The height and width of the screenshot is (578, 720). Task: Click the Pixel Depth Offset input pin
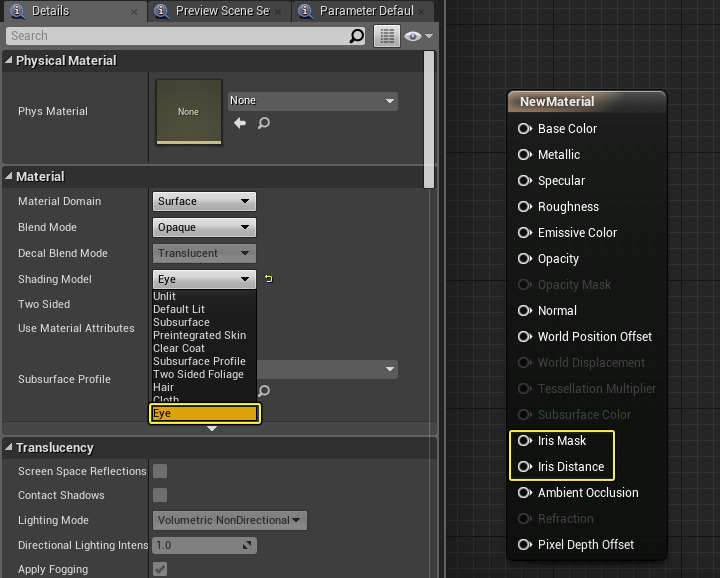524,545
